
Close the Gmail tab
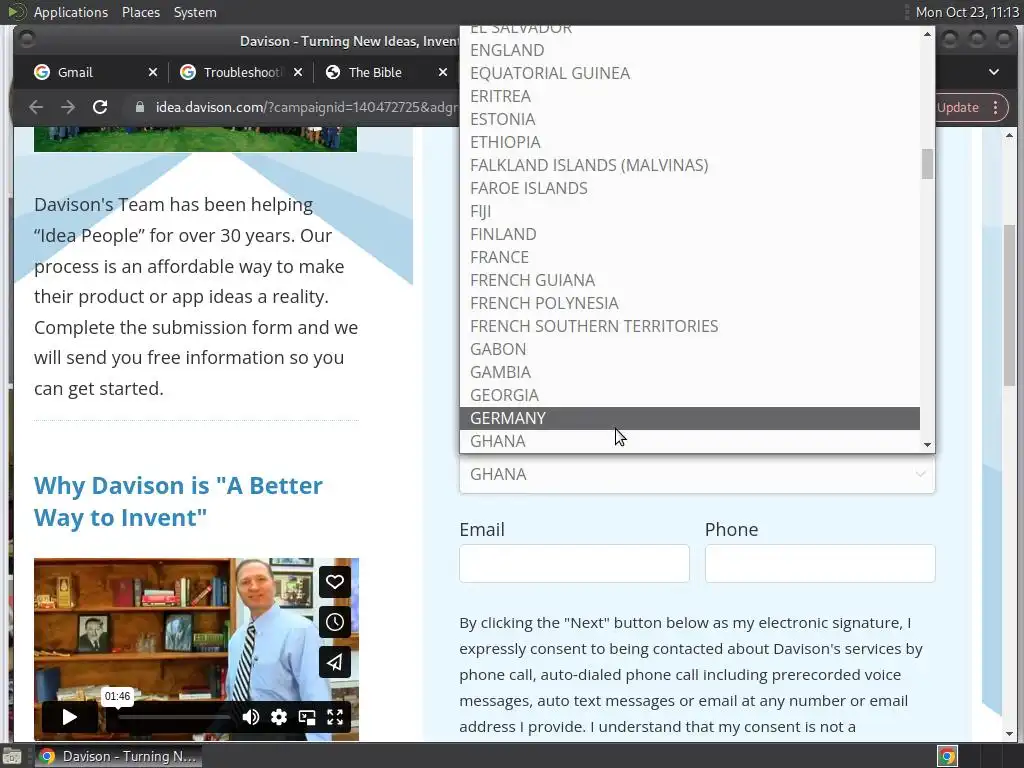point(153,72)
